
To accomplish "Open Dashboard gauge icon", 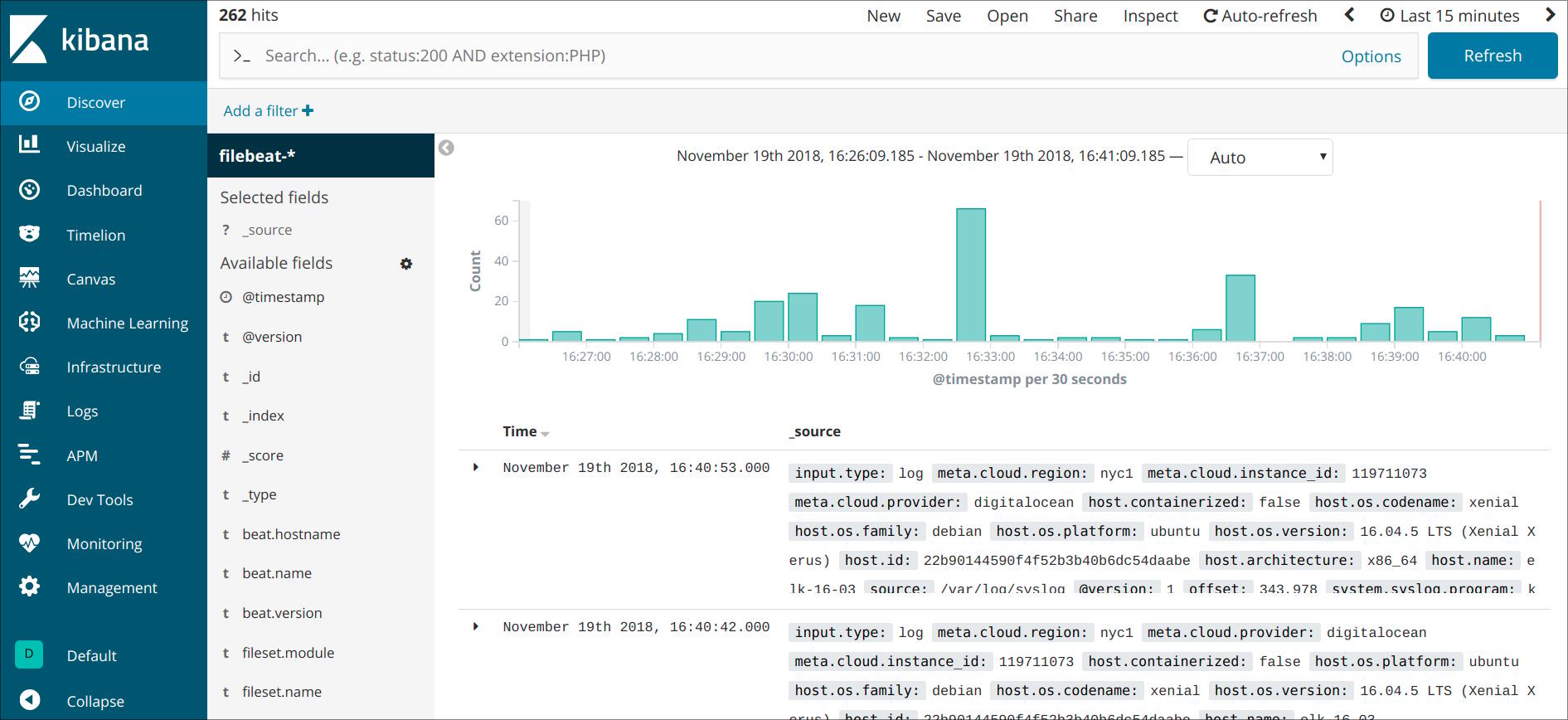I will [x=29, y=190].
